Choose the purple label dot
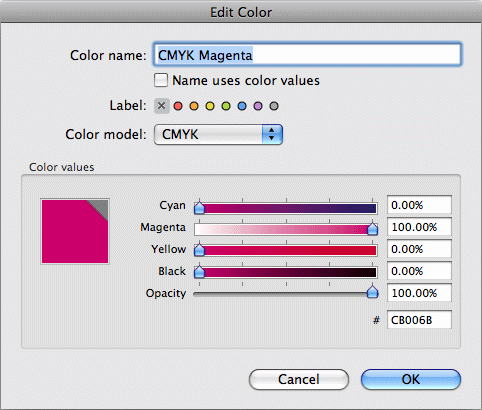482x410 pixels. tap(258, 106)
